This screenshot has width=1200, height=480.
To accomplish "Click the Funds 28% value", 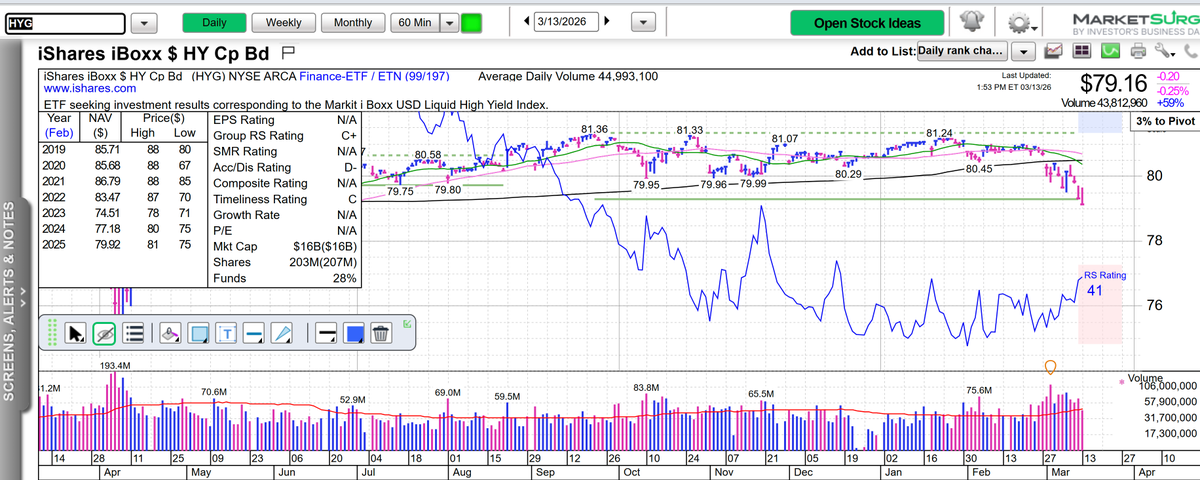I will [x=344, y=278].
